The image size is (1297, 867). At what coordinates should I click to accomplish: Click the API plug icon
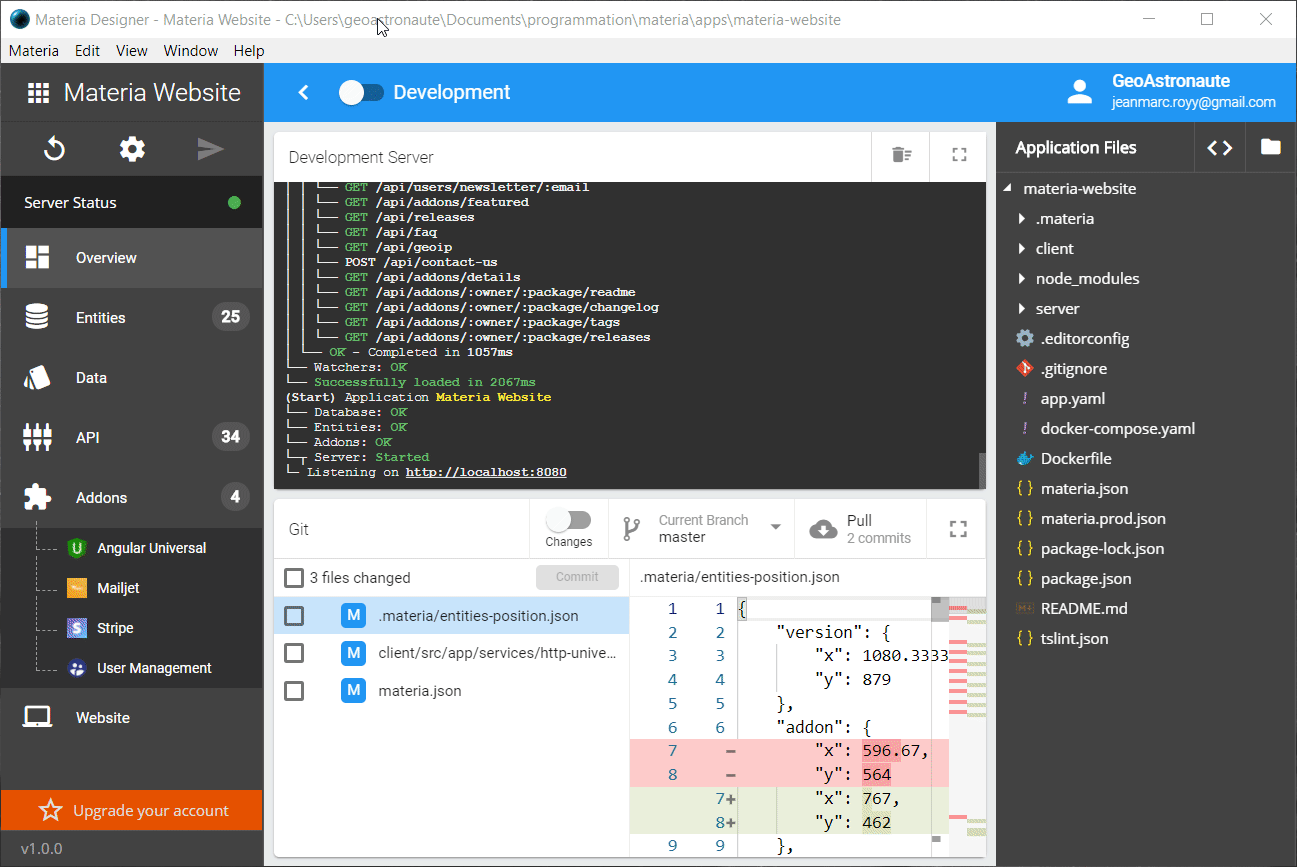coord(37,437)
